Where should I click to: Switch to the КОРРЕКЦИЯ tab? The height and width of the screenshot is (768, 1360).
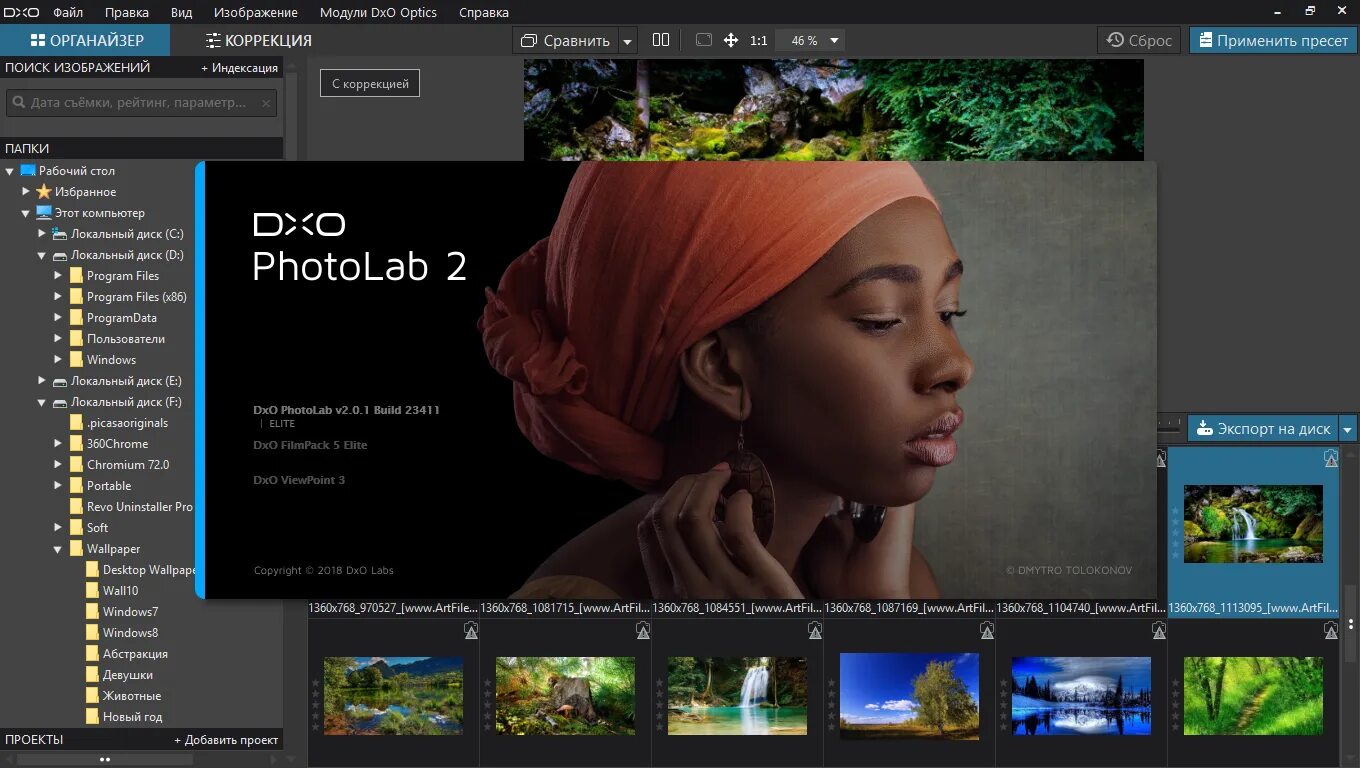tap(259, 40)
